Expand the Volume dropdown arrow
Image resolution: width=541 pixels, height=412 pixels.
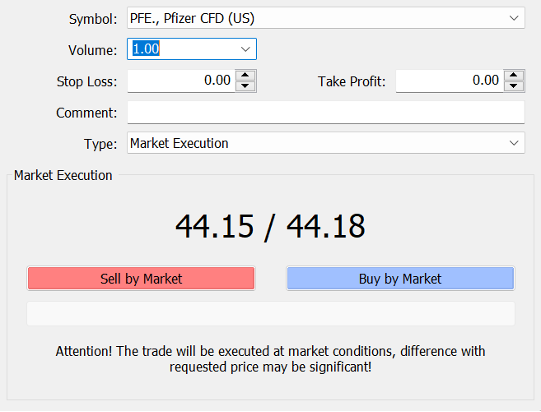tap(245, 49)
